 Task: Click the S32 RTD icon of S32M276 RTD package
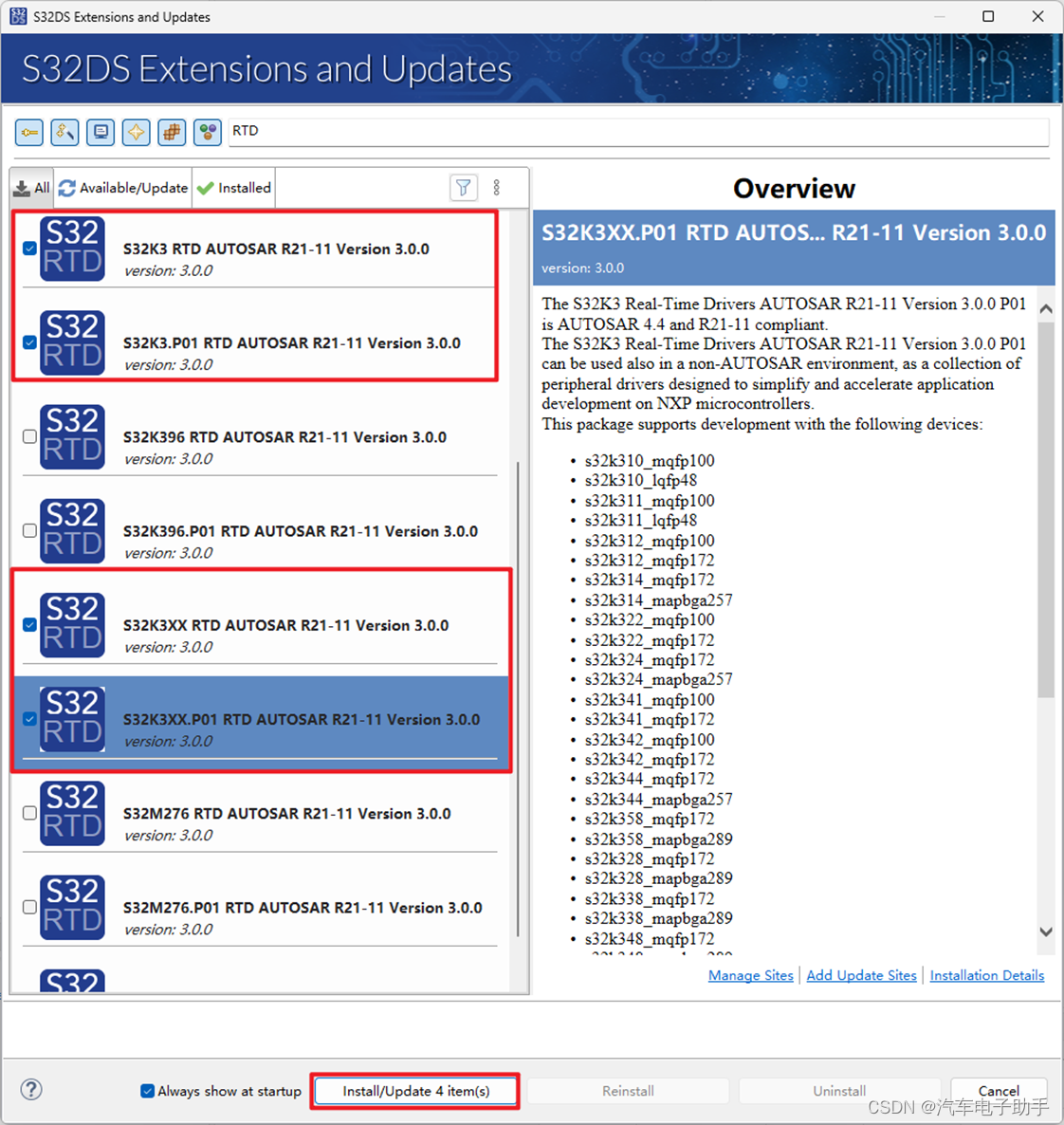pos(72,813)
